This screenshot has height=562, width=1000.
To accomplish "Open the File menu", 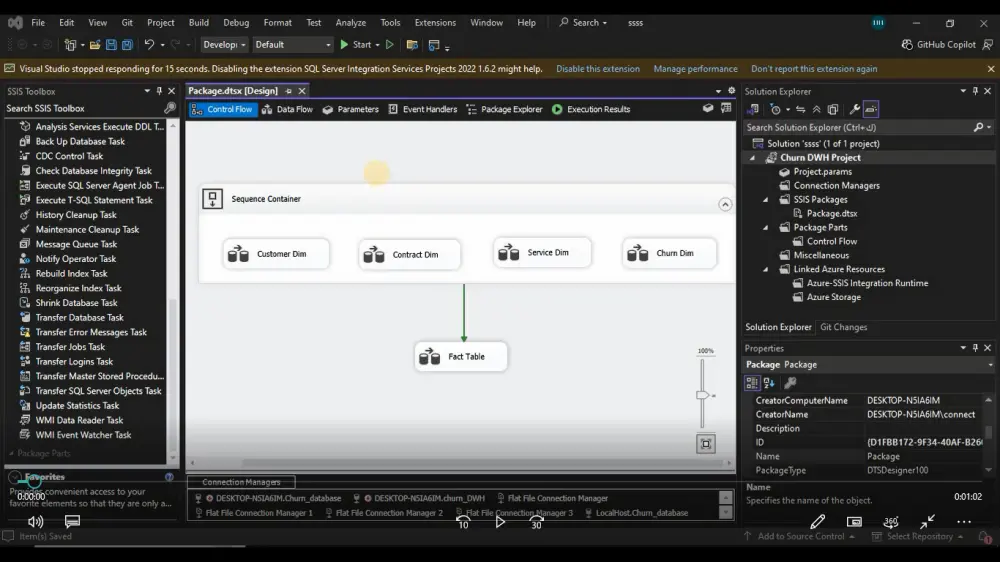I will [x=38, y=22].
